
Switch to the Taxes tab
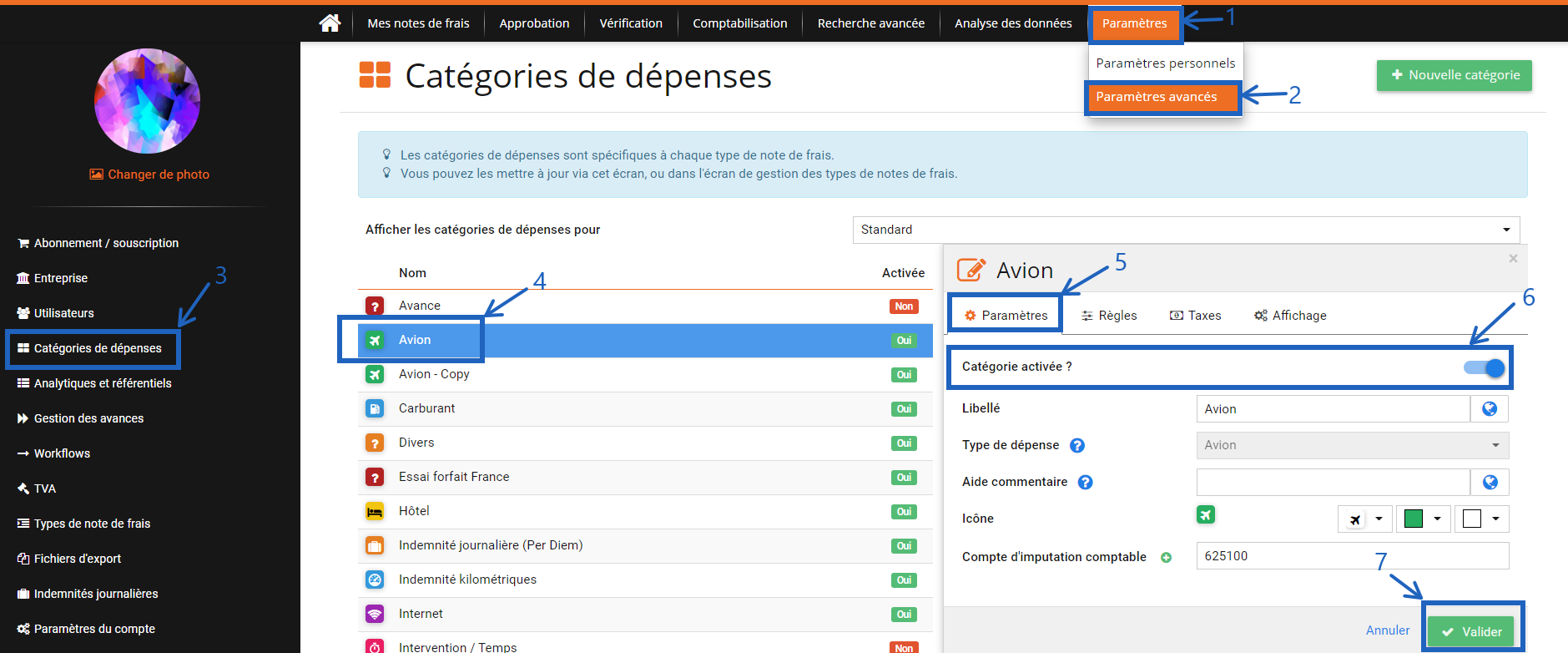pyautogui.click(x=1195, y=316)
